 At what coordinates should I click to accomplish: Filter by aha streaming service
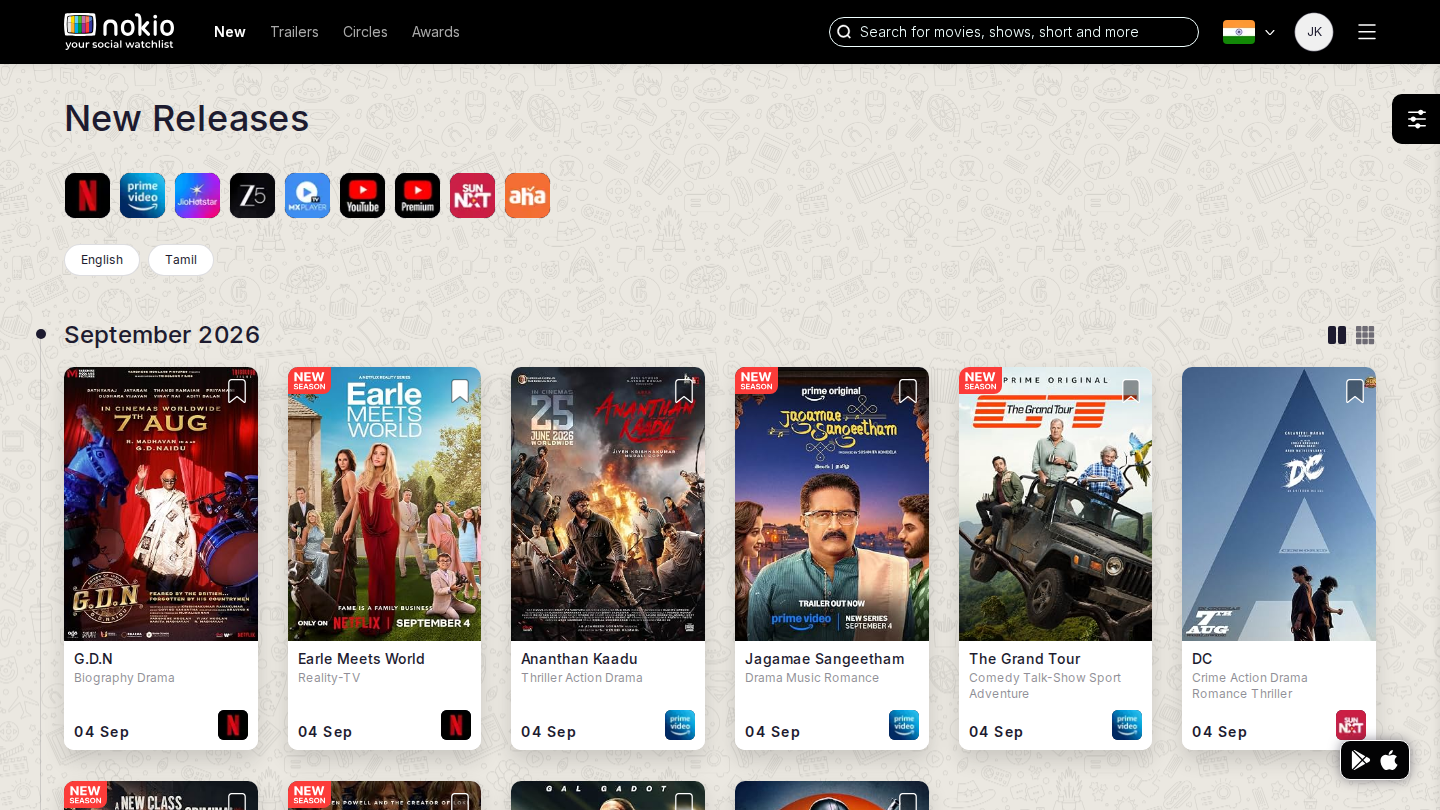pos(527,195)
